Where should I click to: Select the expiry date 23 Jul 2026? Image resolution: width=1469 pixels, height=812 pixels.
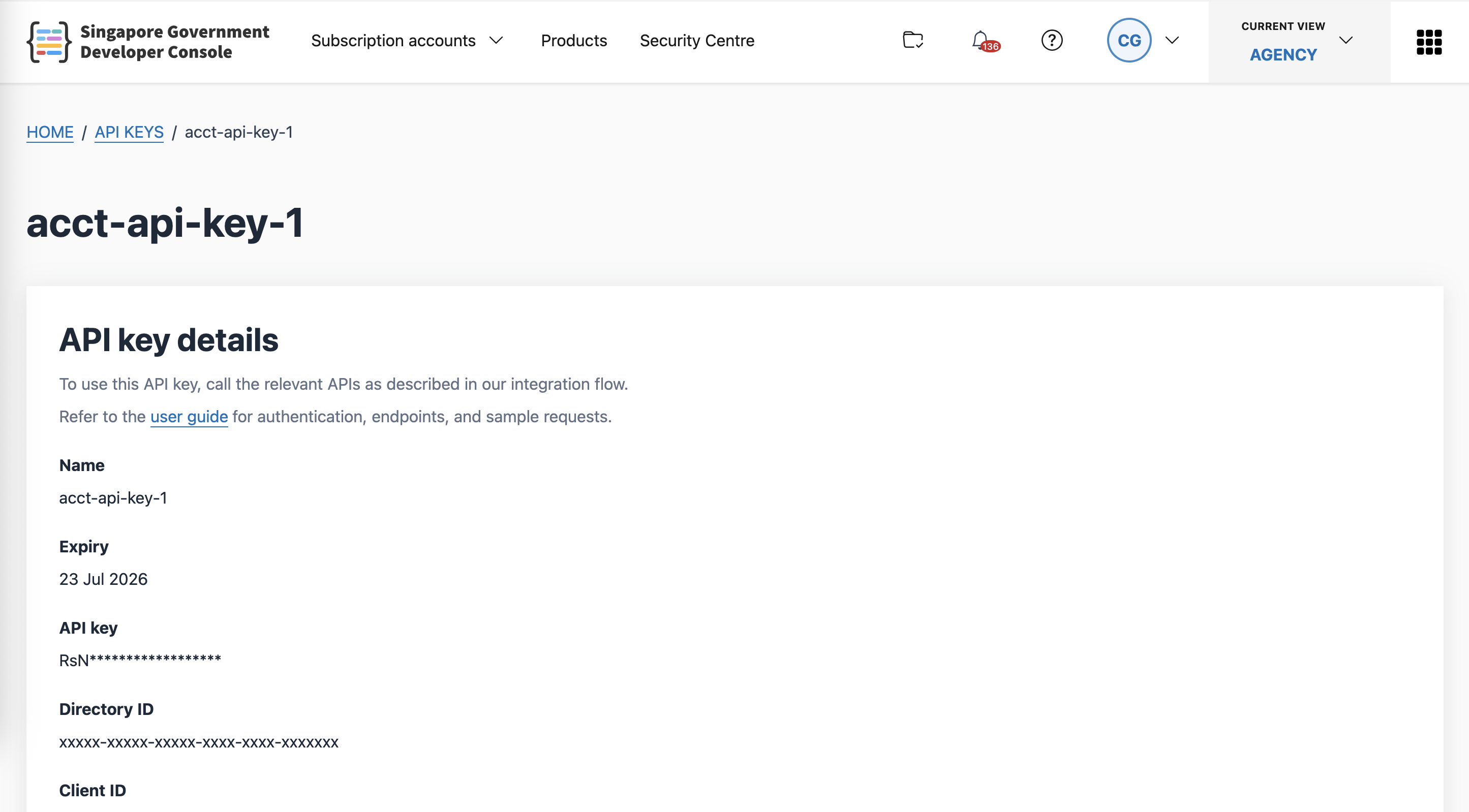103,579
